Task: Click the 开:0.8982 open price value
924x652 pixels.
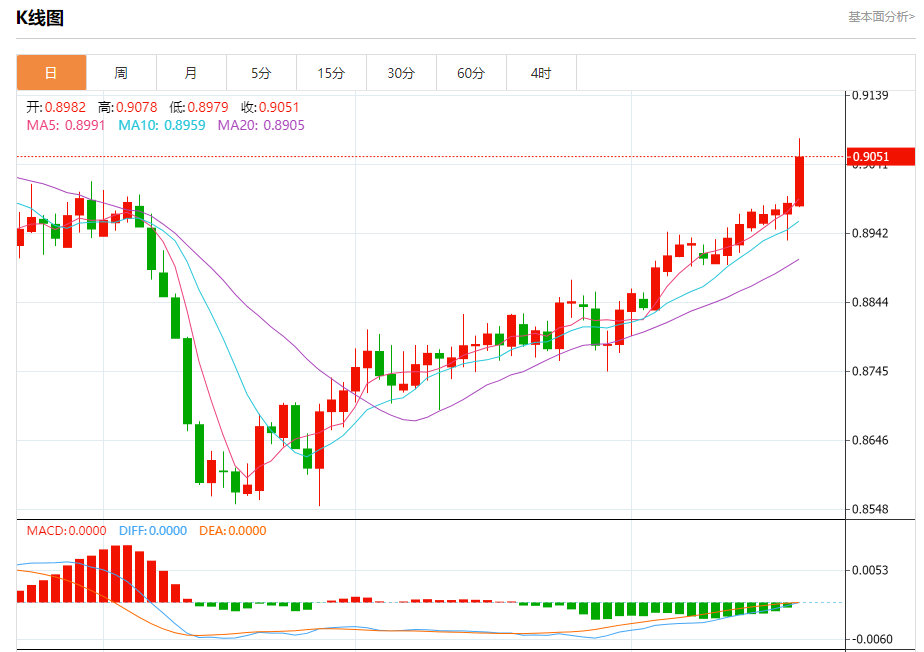Action: [x=56, y=107]
